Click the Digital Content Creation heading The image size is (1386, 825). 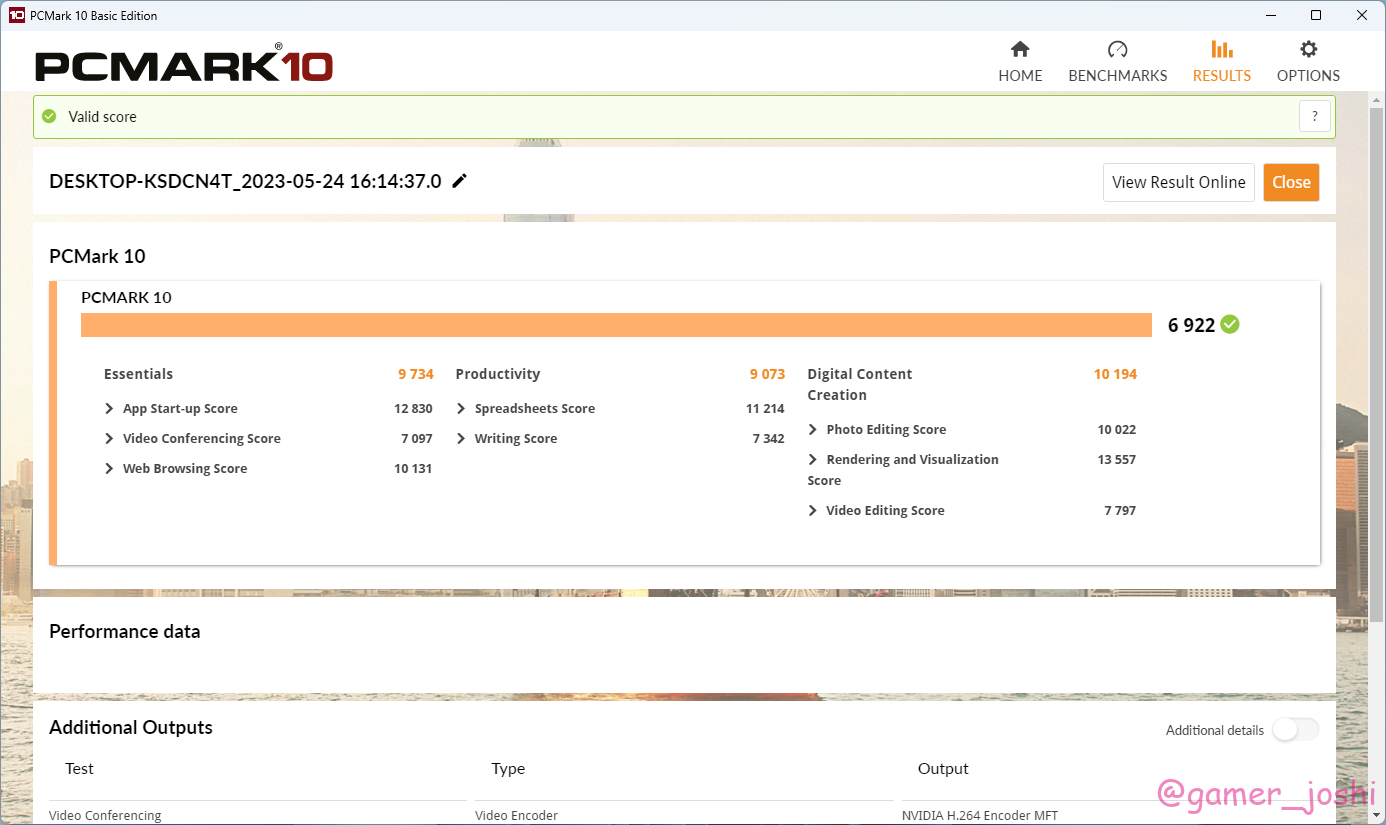[x=860, y=384]
